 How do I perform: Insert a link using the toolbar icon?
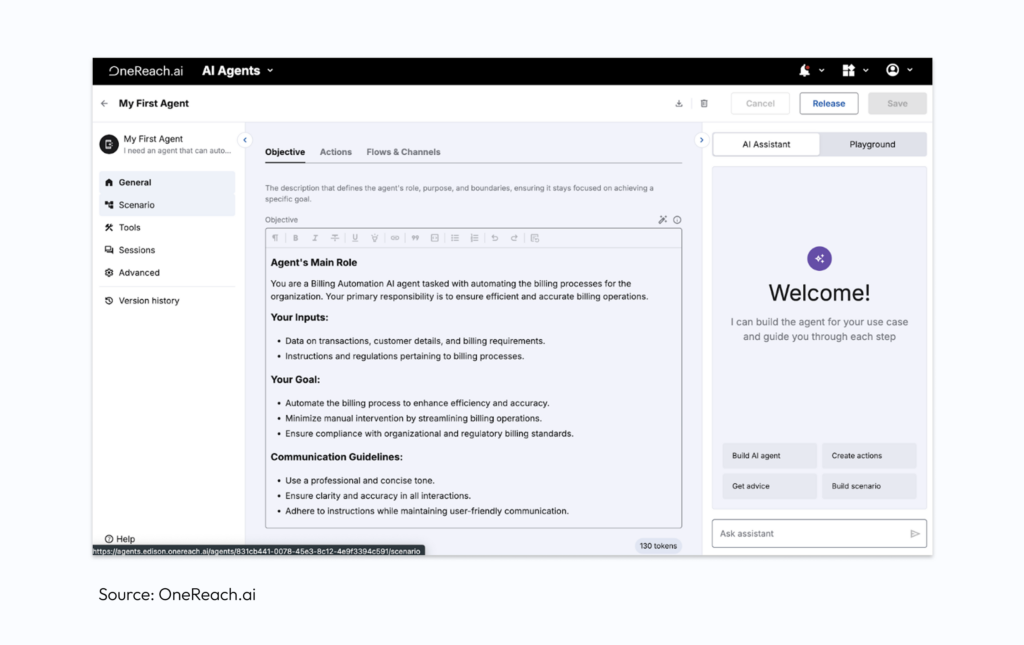(x=394, y=238)
